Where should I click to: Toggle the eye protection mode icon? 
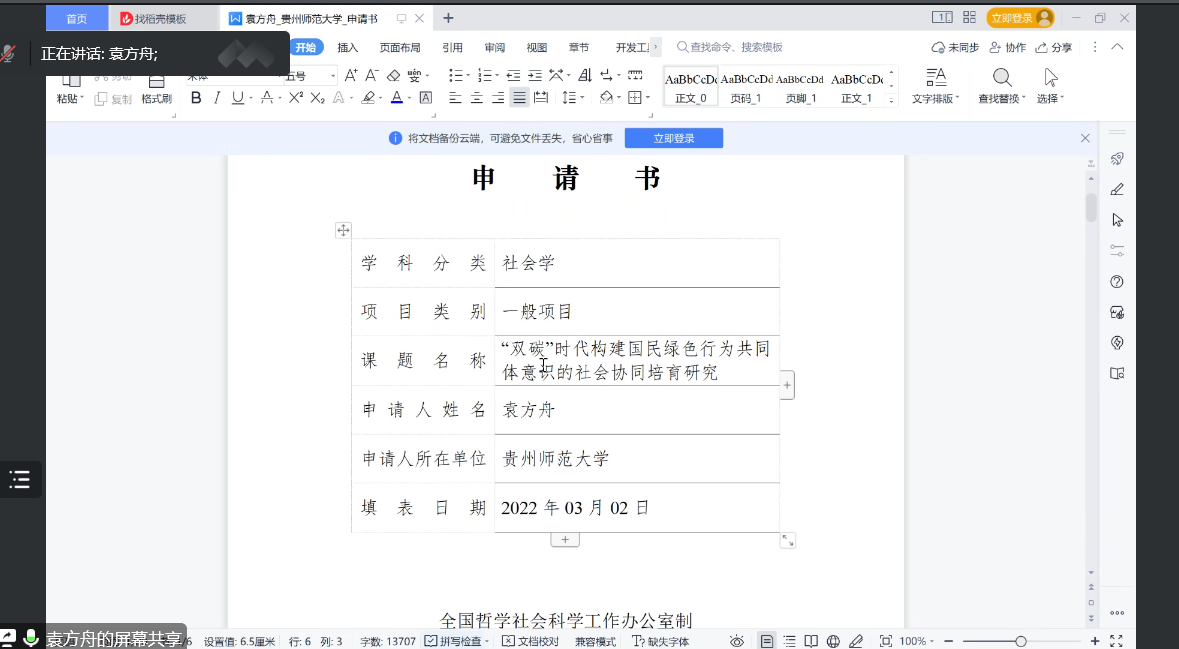click(x=737, y=641)
